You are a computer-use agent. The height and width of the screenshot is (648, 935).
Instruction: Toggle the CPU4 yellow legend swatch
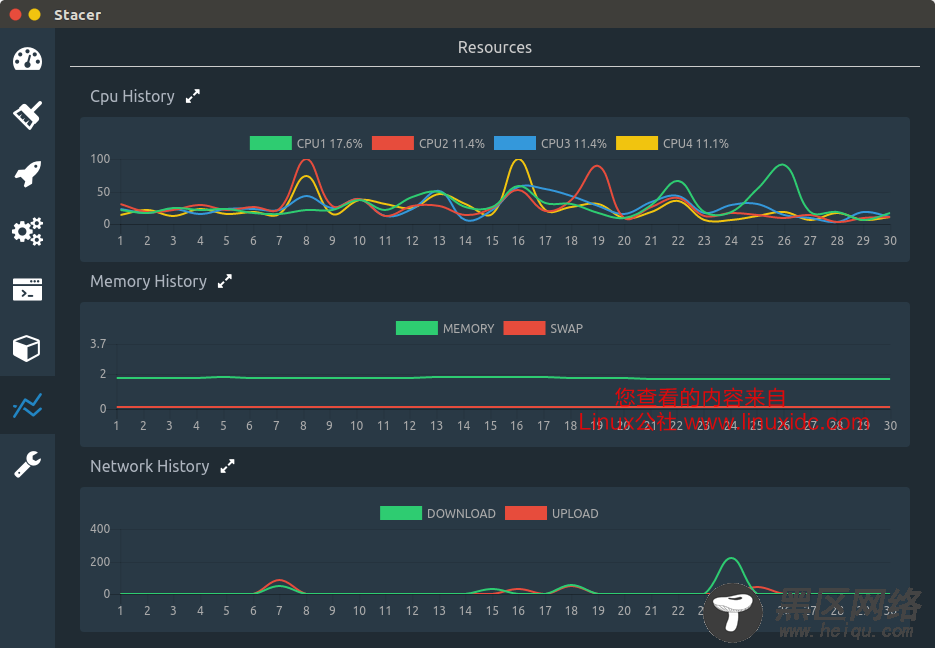637,143
